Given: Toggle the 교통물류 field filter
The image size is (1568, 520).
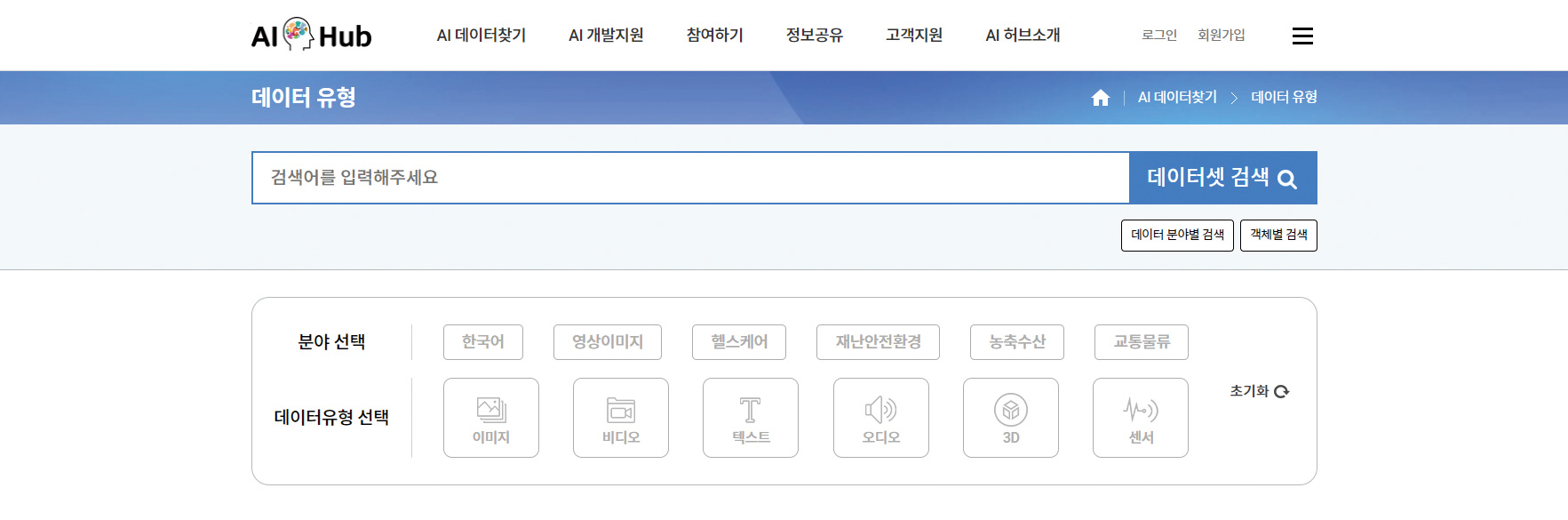Looking at the screenshot, I should pos(1142,342).
